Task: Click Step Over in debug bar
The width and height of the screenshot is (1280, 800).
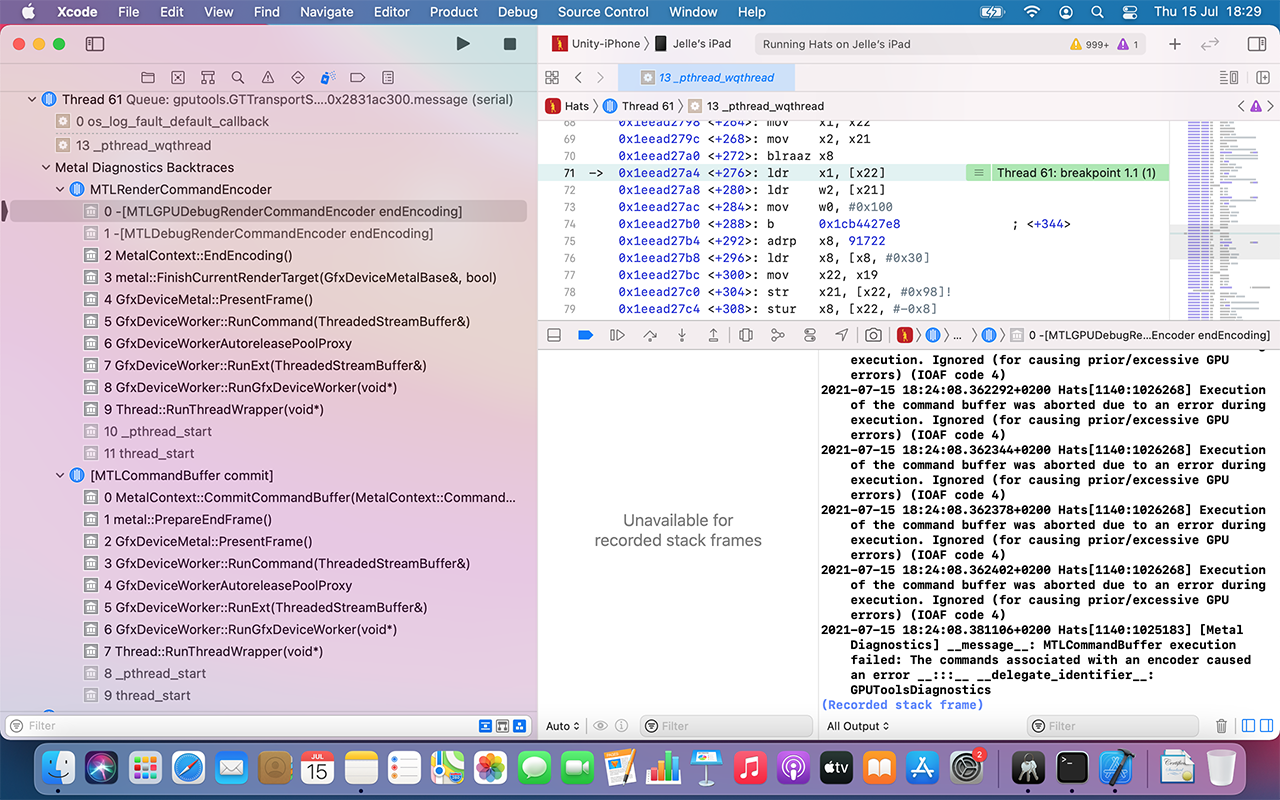Action: [650, 335]
